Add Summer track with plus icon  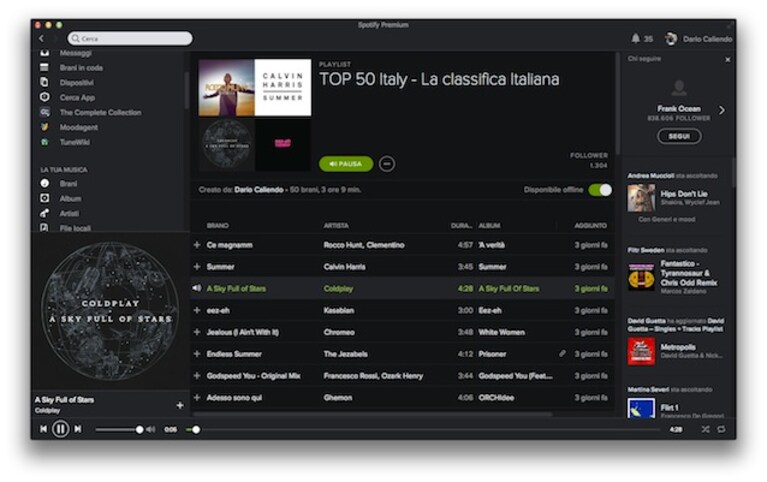[197, 267]
